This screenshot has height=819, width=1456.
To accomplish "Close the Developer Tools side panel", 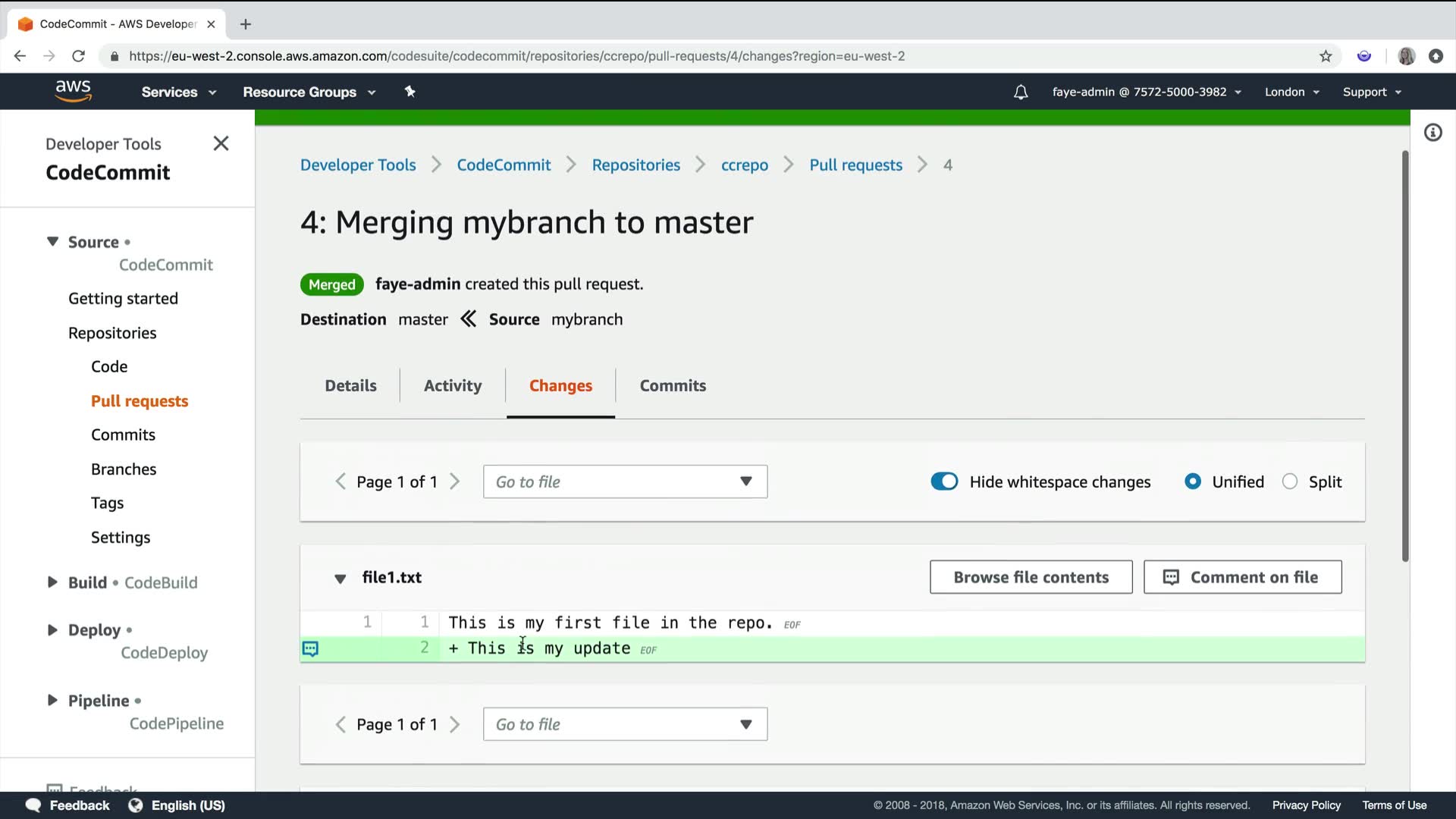I will [x=221, y=143].
